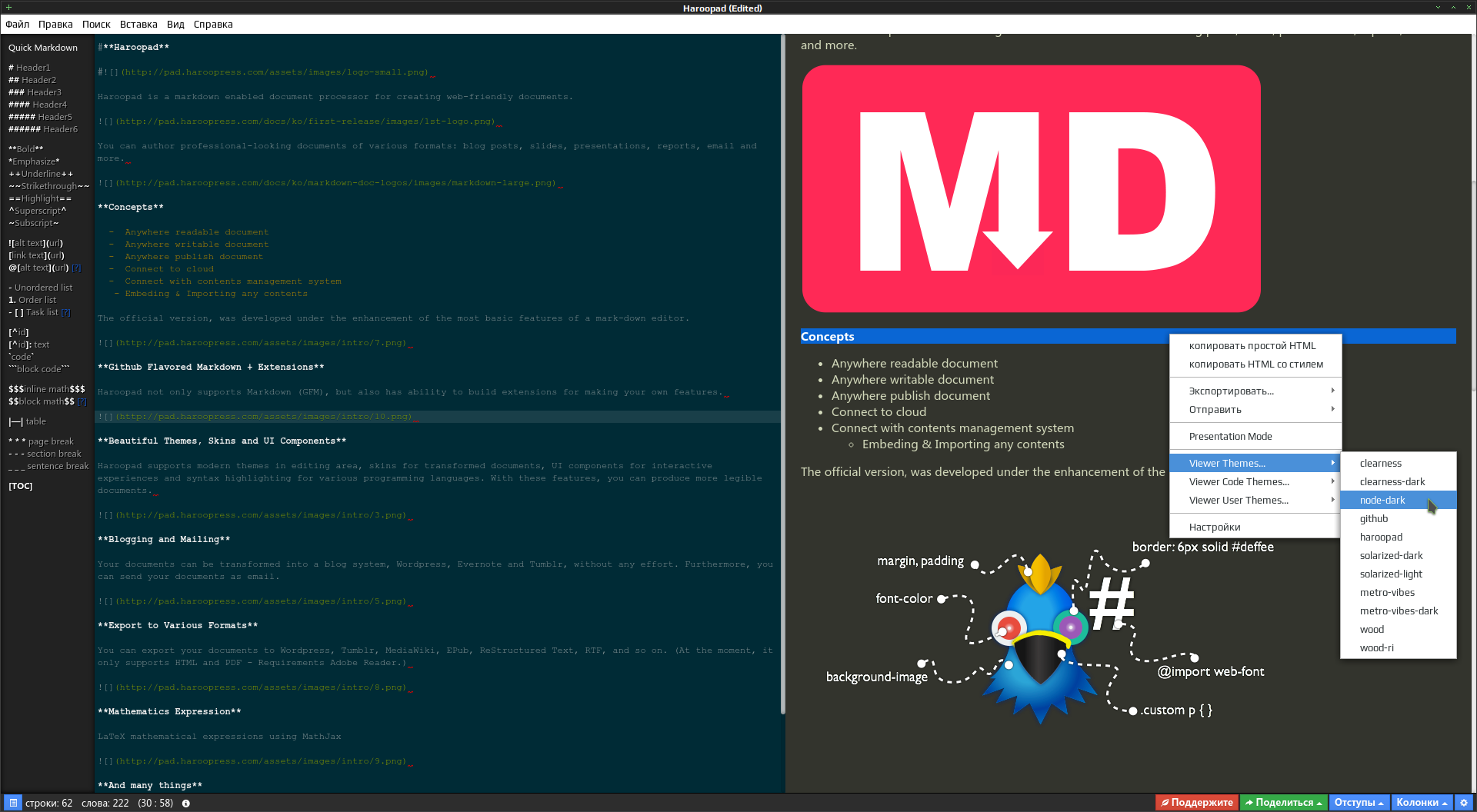Open the Справка menu
The width and height of the screenshot is (1477, 812).
213,25
